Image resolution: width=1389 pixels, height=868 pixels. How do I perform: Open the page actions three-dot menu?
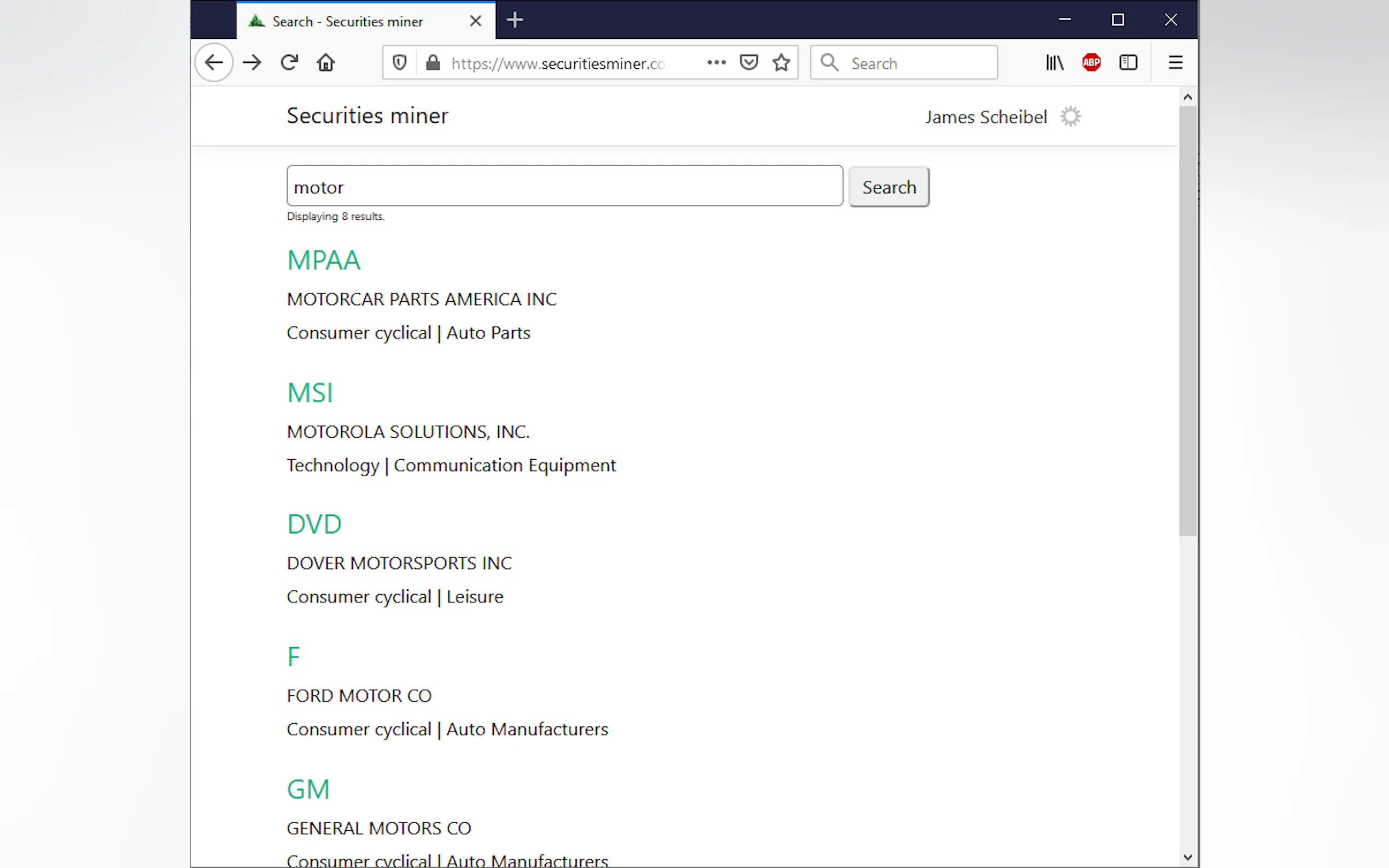tap(716, 62)
